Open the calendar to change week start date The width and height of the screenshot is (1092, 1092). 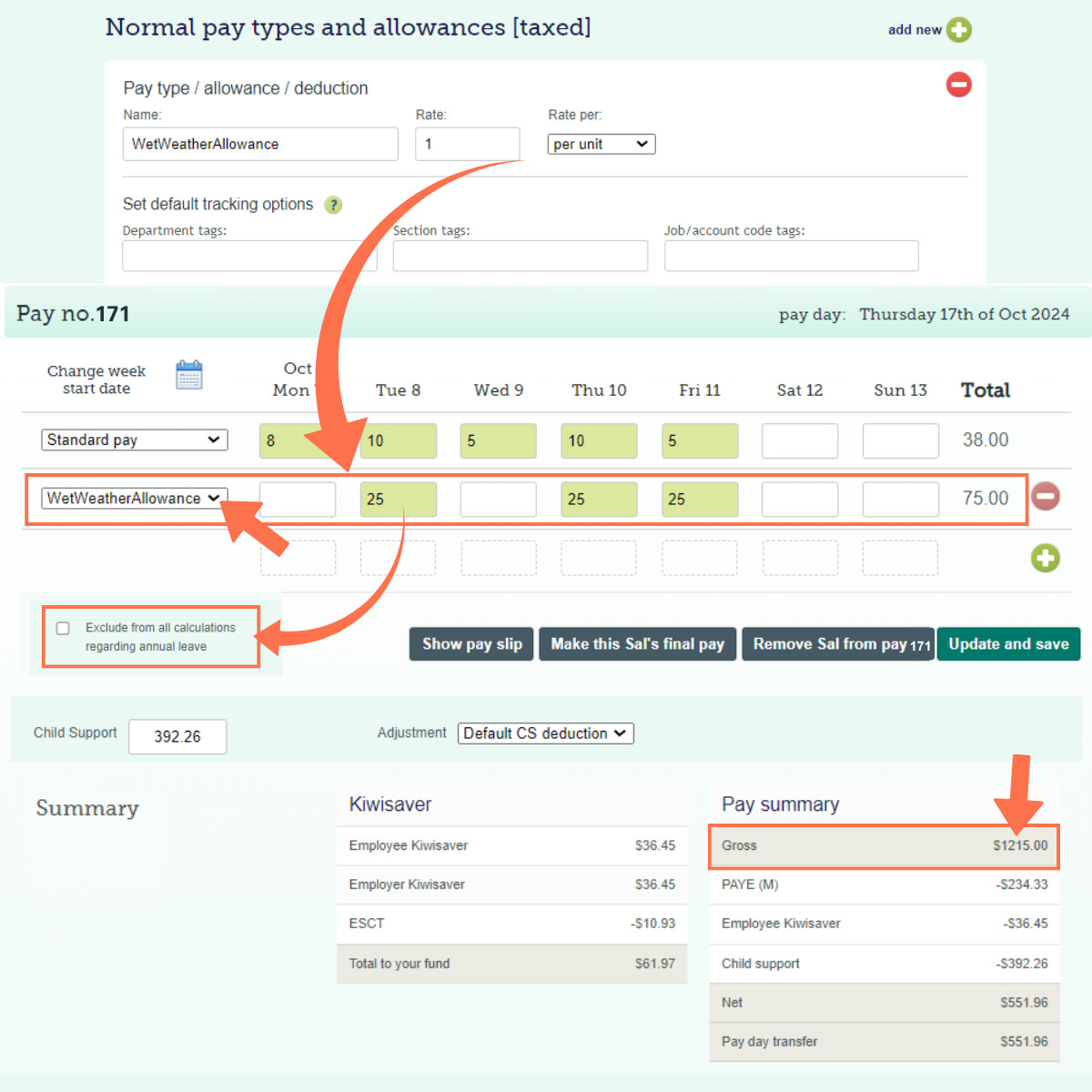point(189,374)
